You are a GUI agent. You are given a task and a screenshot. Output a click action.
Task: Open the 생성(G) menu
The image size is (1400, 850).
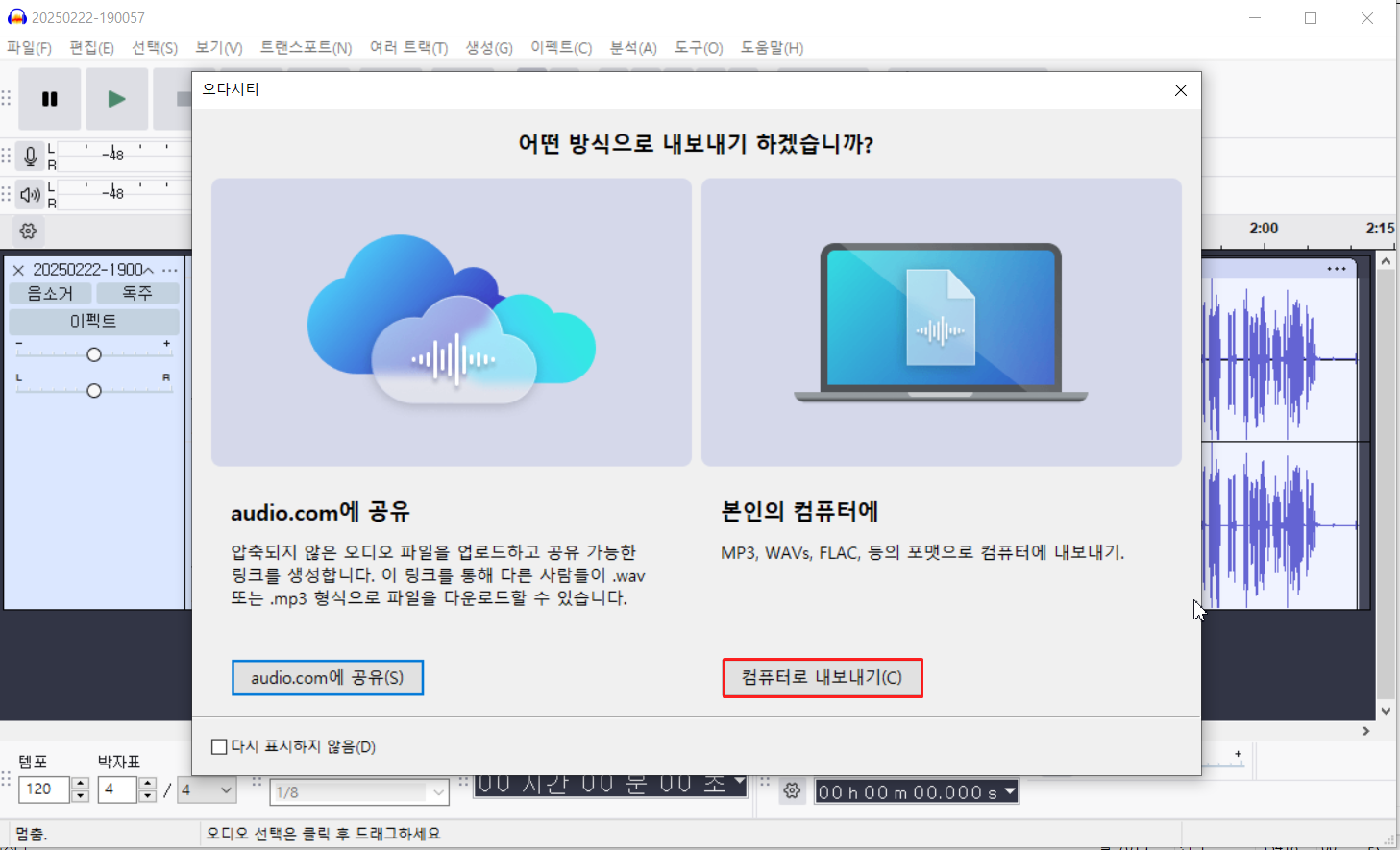coord(489,48)
